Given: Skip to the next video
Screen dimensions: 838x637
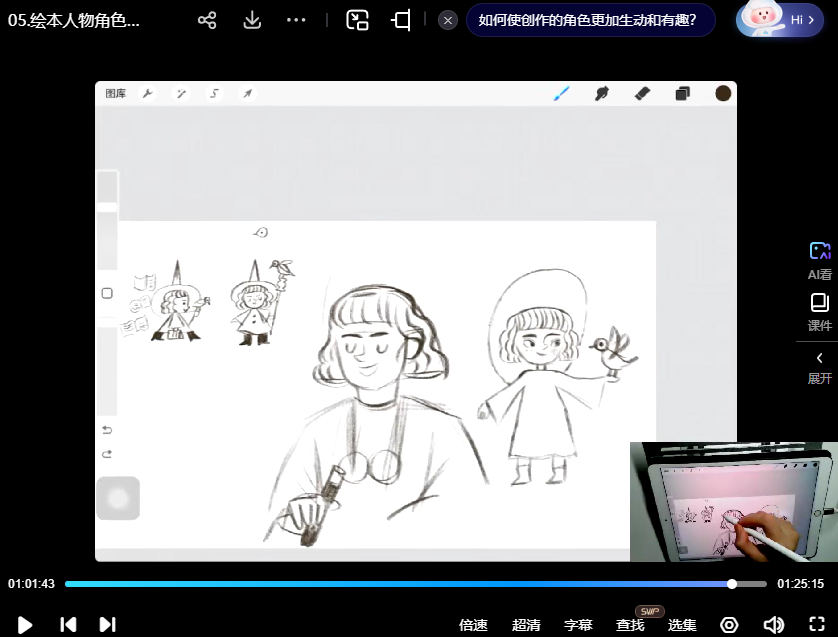Looking at the screenshot, I should (108, 625).
